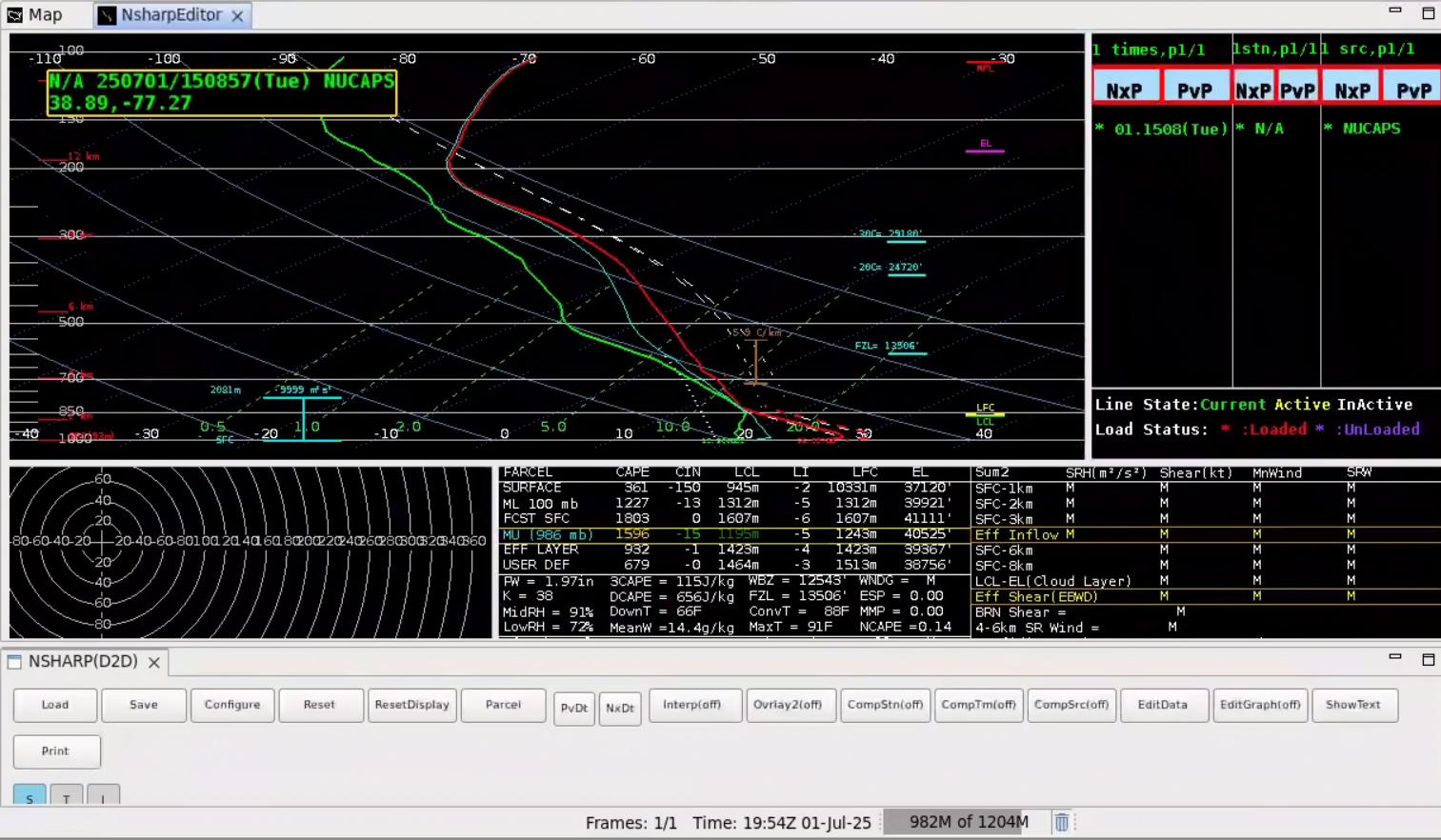Screen dimensions: 1441x840
Task: Maximize the NsharpEditor pane
Action: [x=1428, y=13]
